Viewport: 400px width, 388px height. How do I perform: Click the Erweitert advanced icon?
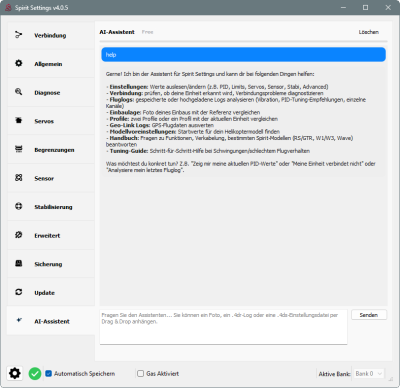[x=19, y=235]
